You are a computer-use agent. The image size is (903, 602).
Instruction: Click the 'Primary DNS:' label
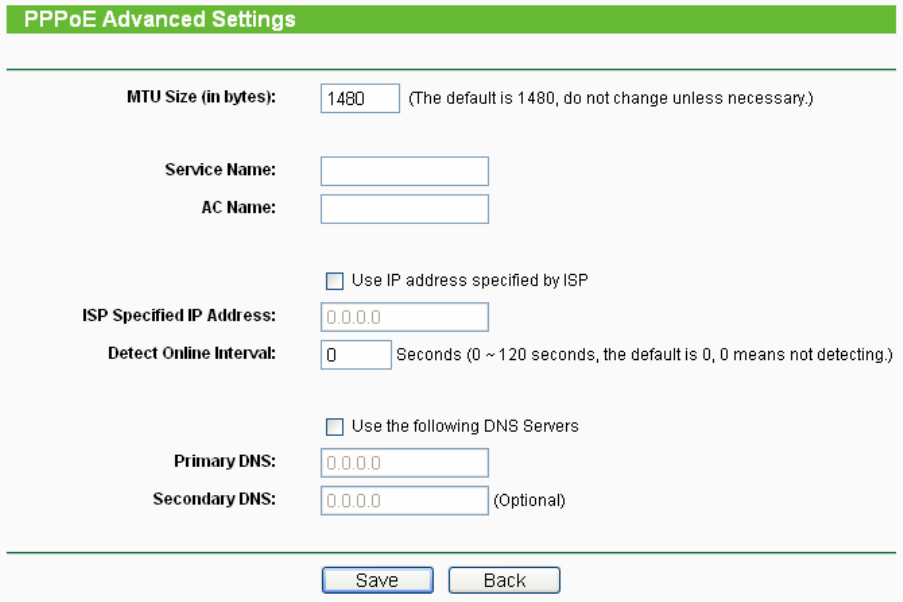click(224, 461)
